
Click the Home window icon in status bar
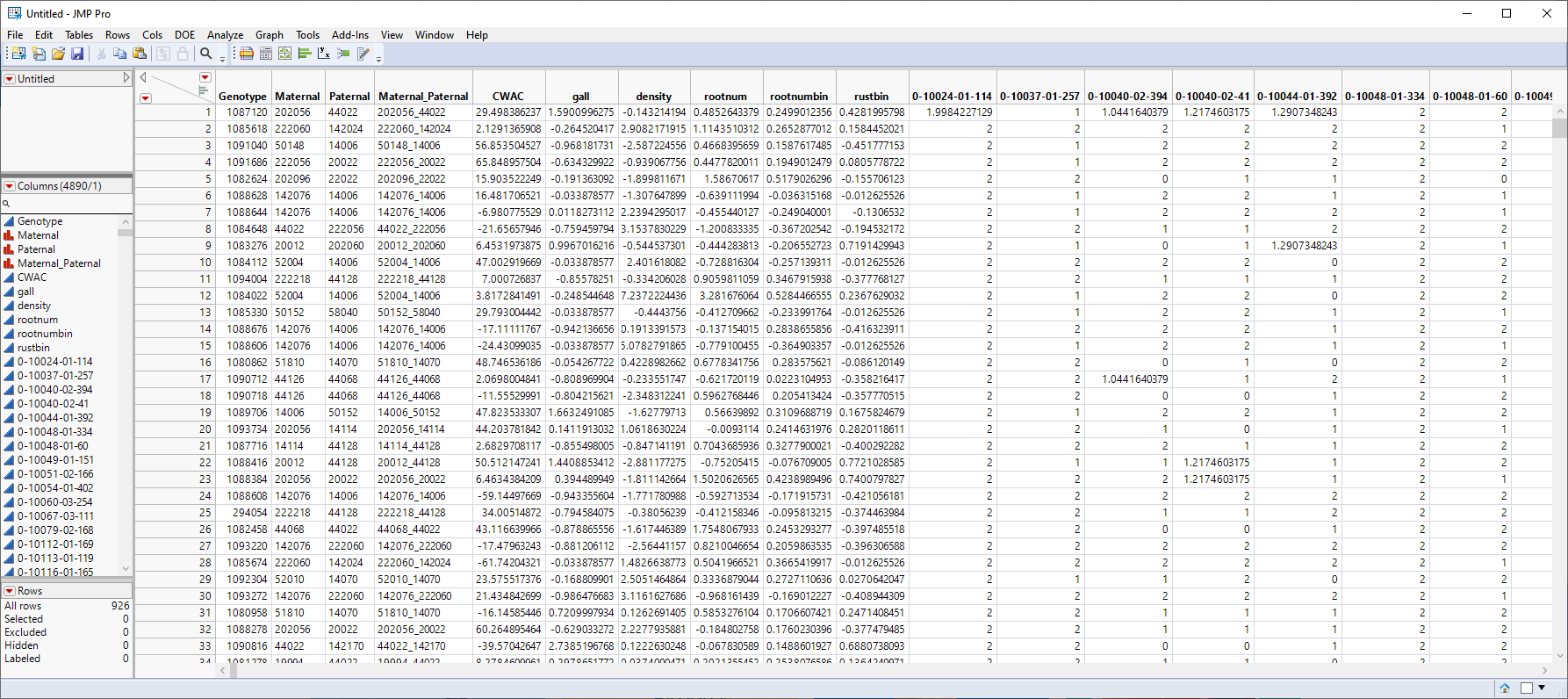tap(1505, 688)
